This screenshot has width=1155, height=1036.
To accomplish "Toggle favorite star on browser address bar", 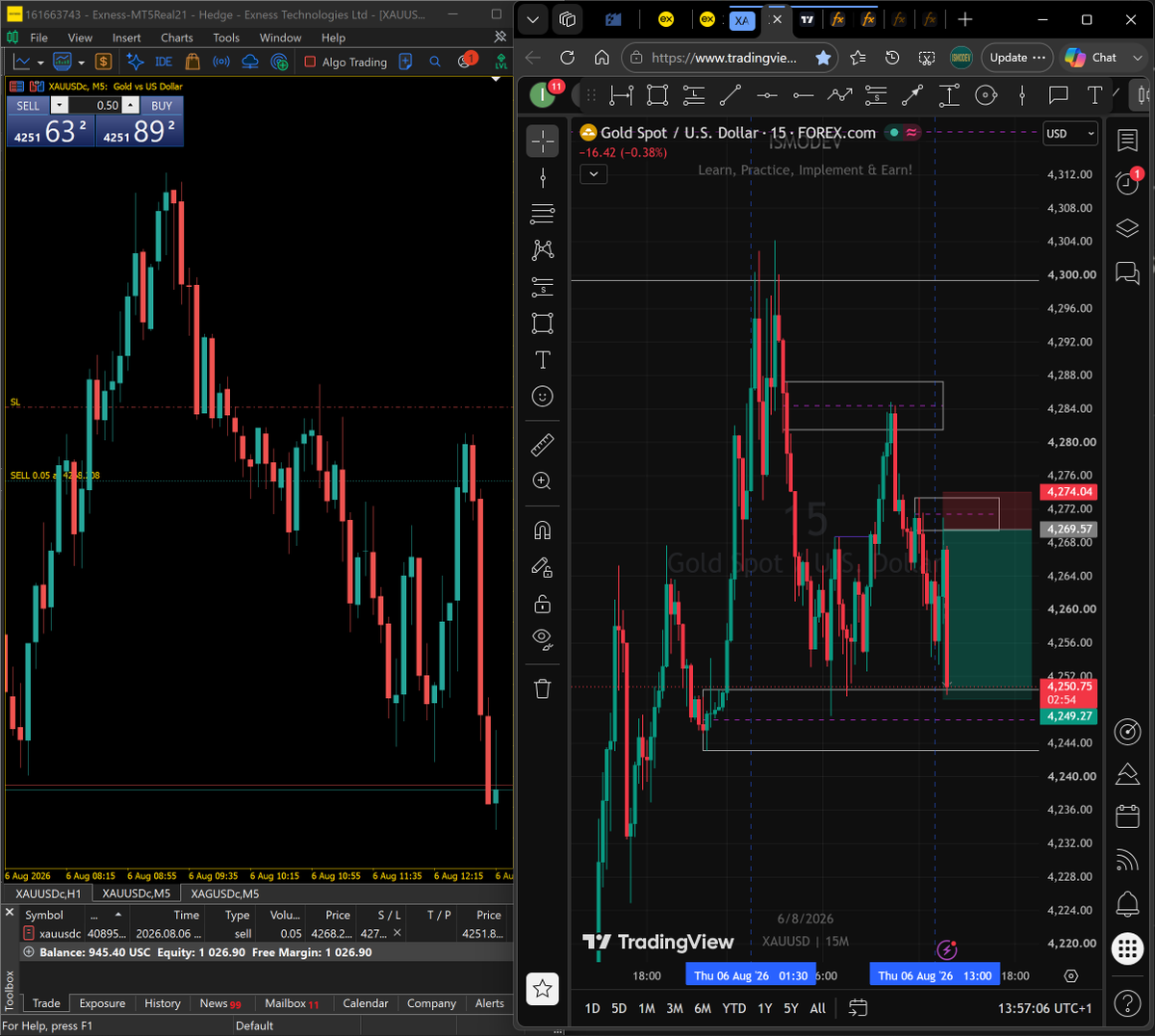I will [x=823, y=58].
